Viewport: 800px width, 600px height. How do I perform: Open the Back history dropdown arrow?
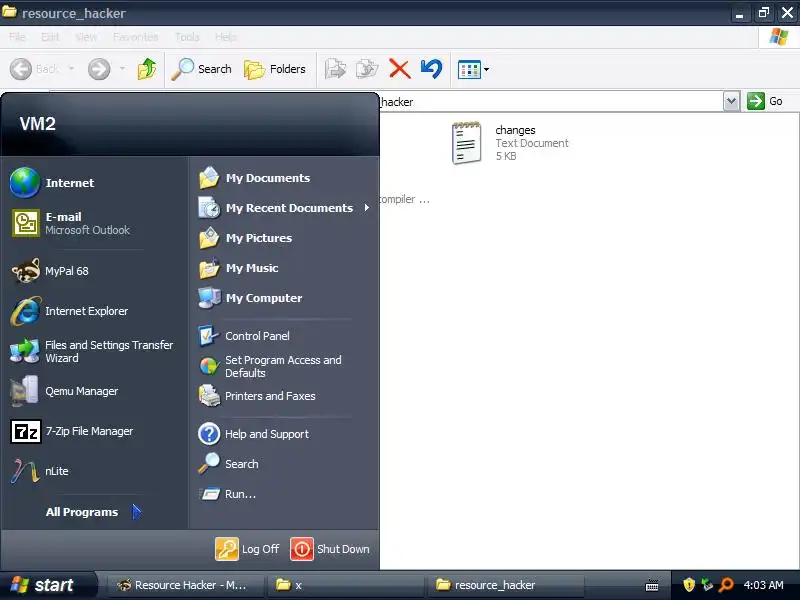[x=71, y=69]
